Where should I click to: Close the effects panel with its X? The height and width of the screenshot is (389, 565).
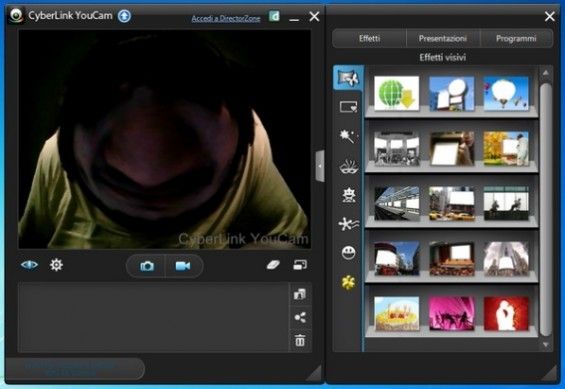coord(550,16)
